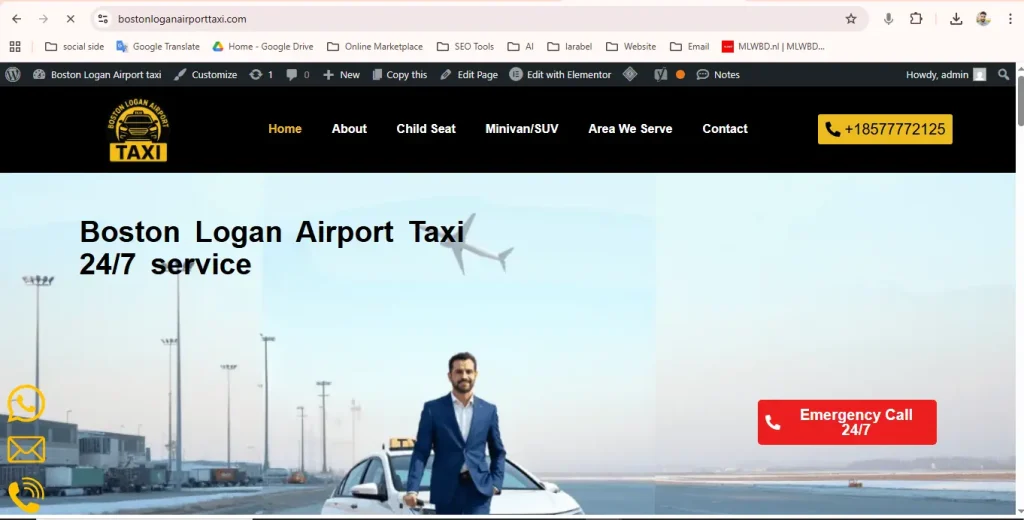This screenshot has width=1024, height=520.
Task: Click Edit with Elementor
Action: tap(560, 74)
